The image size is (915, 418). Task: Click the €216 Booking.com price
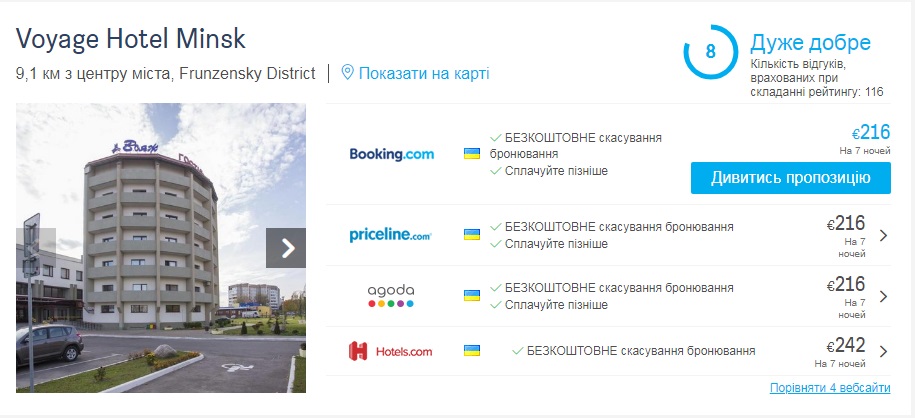pyautogui.click(x=869, y=133)
